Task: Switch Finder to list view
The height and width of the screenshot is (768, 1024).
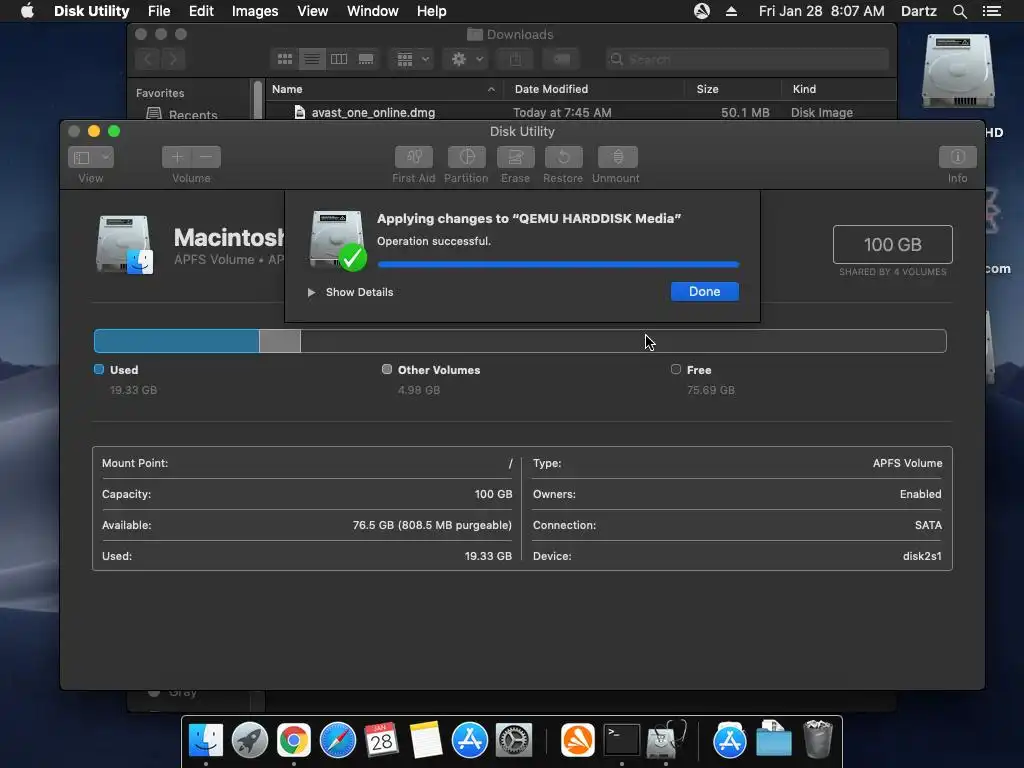Action: point(312,59)
